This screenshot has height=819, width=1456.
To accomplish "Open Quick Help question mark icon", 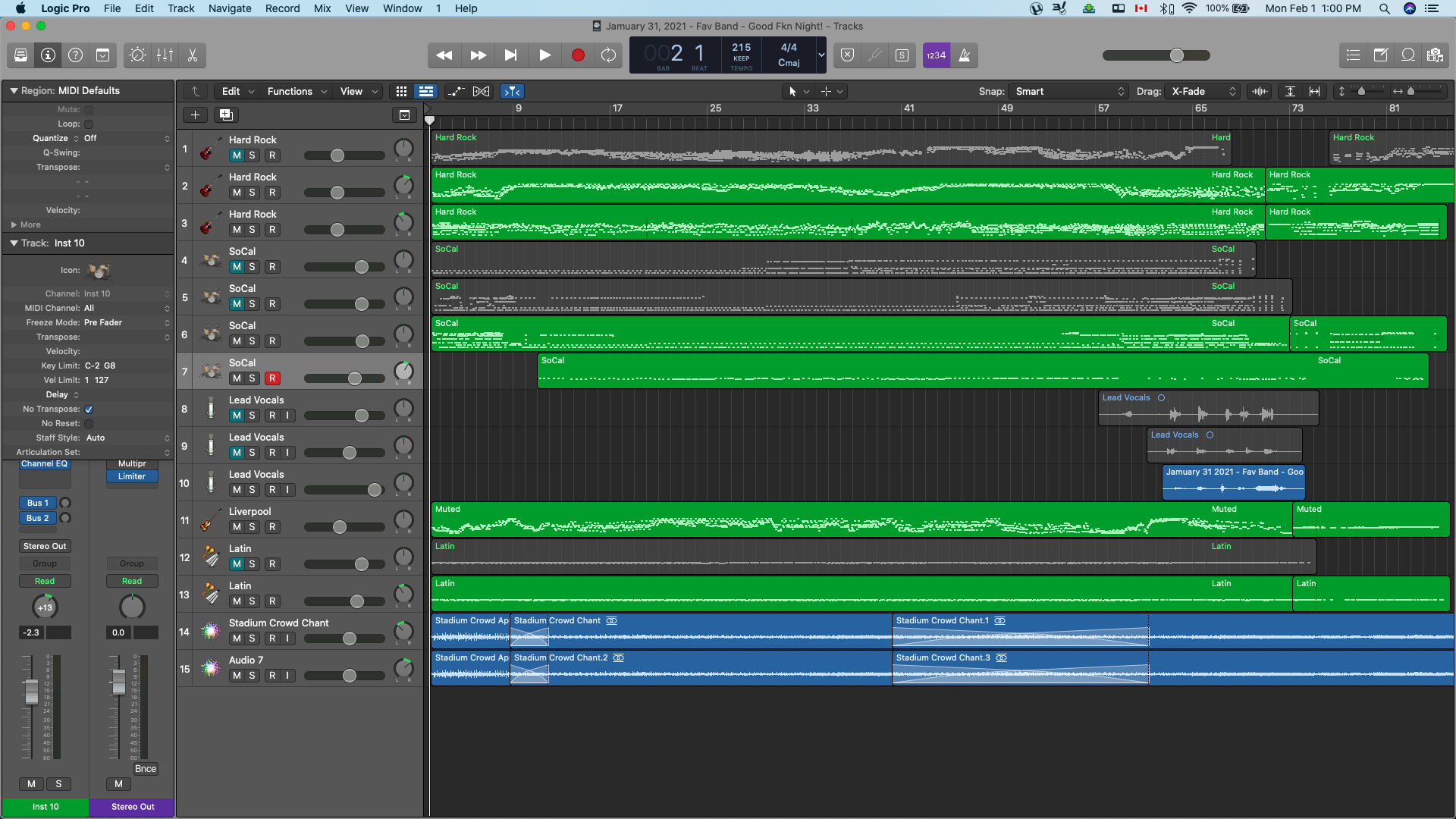I will click(75, 55).
